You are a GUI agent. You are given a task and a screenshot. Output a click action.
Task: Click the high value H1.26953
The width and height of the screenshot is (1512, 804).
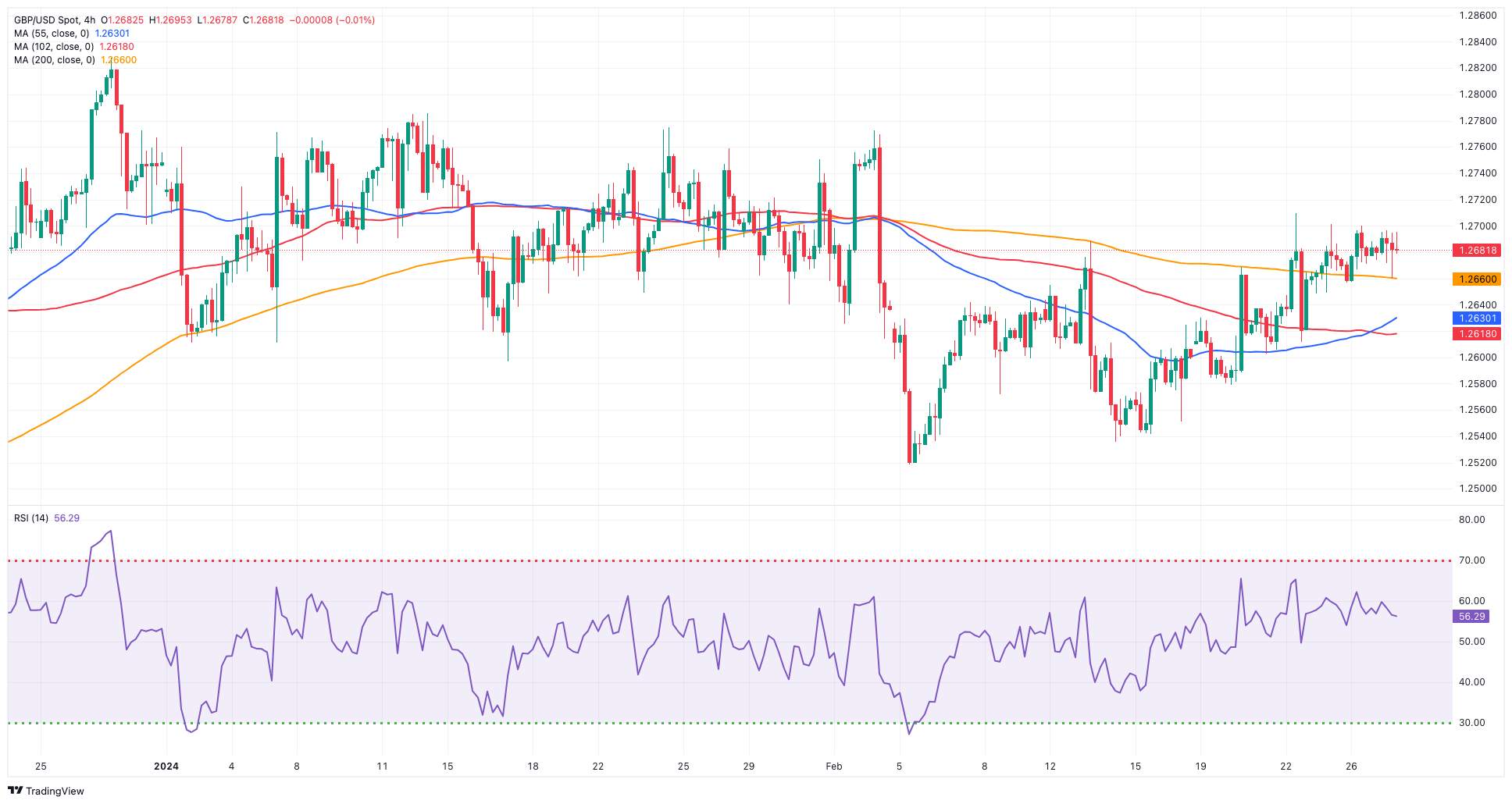[169, 20]
